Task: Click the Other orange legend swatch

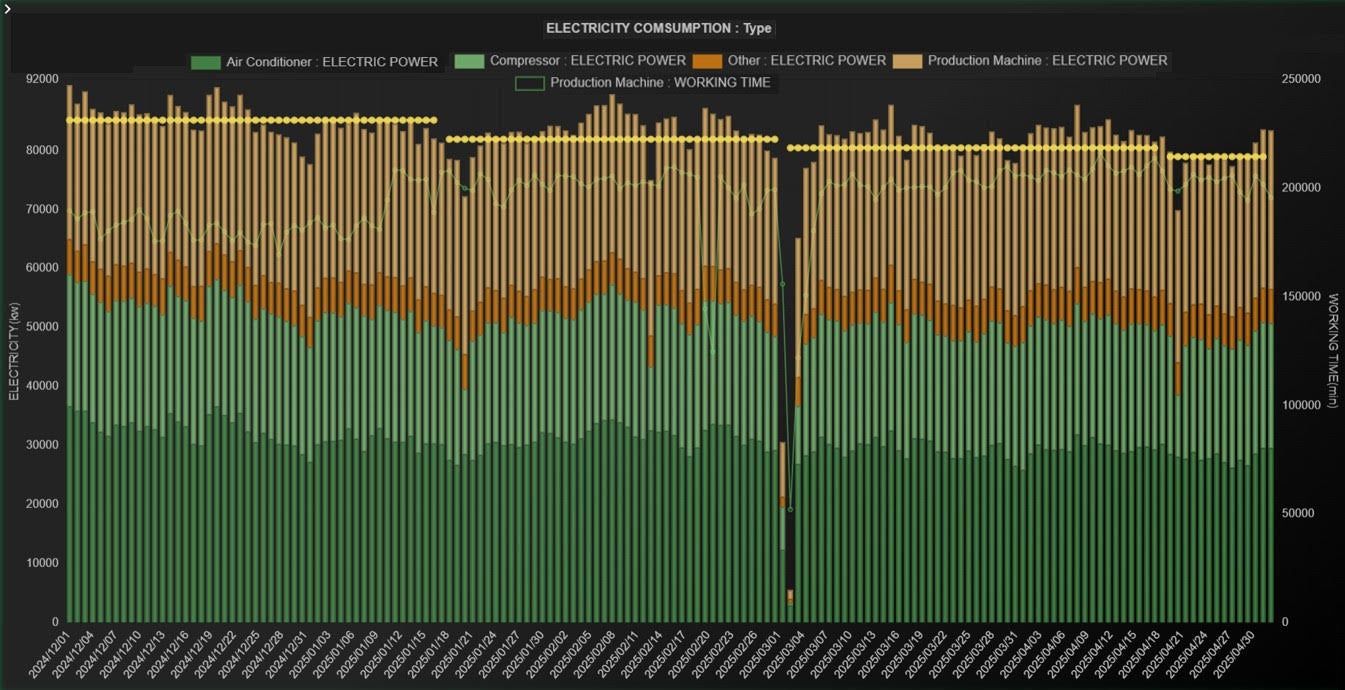Action: pos(707,61)
